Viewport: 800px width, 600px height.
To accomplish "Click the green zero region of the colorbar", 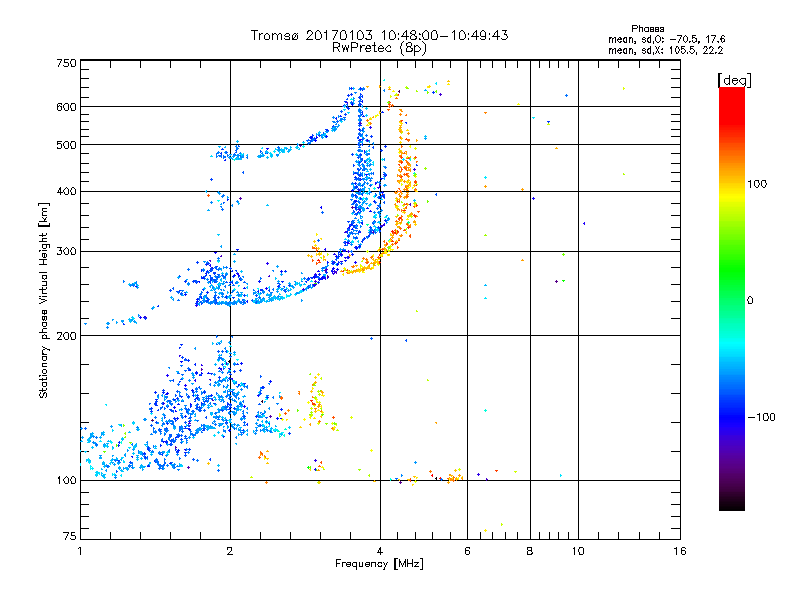I will [x=732, y=300].
